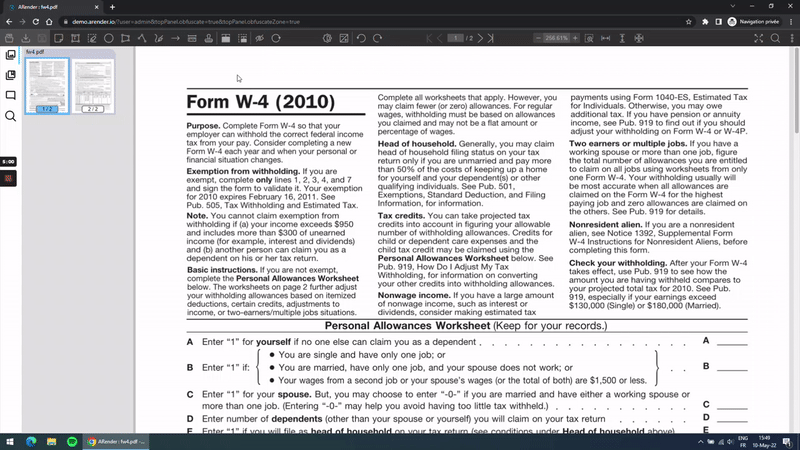The image size is (800, 450).
Task: Select the redaction obfuscate tool
Action: [192, 38]
